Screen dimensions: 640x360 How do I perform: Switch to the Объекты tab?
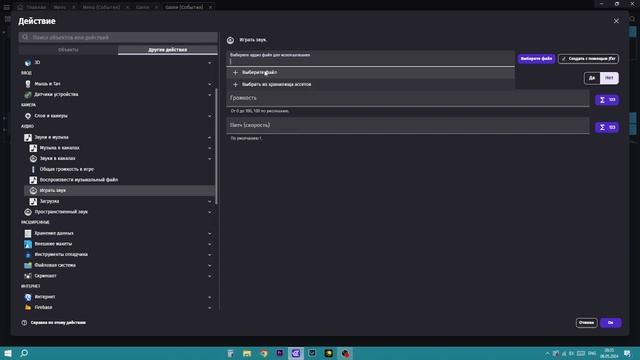68,50
